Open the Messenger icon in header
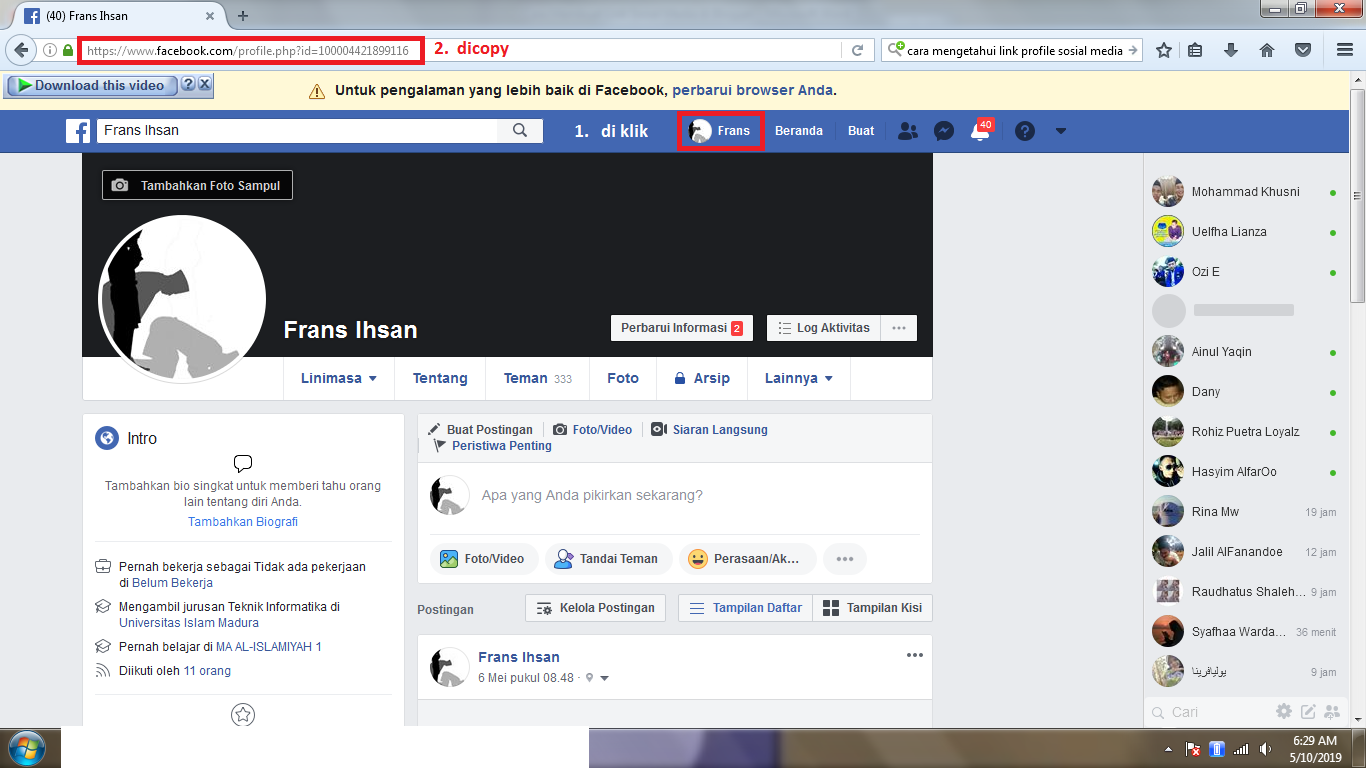 click(x=943, y=131)
